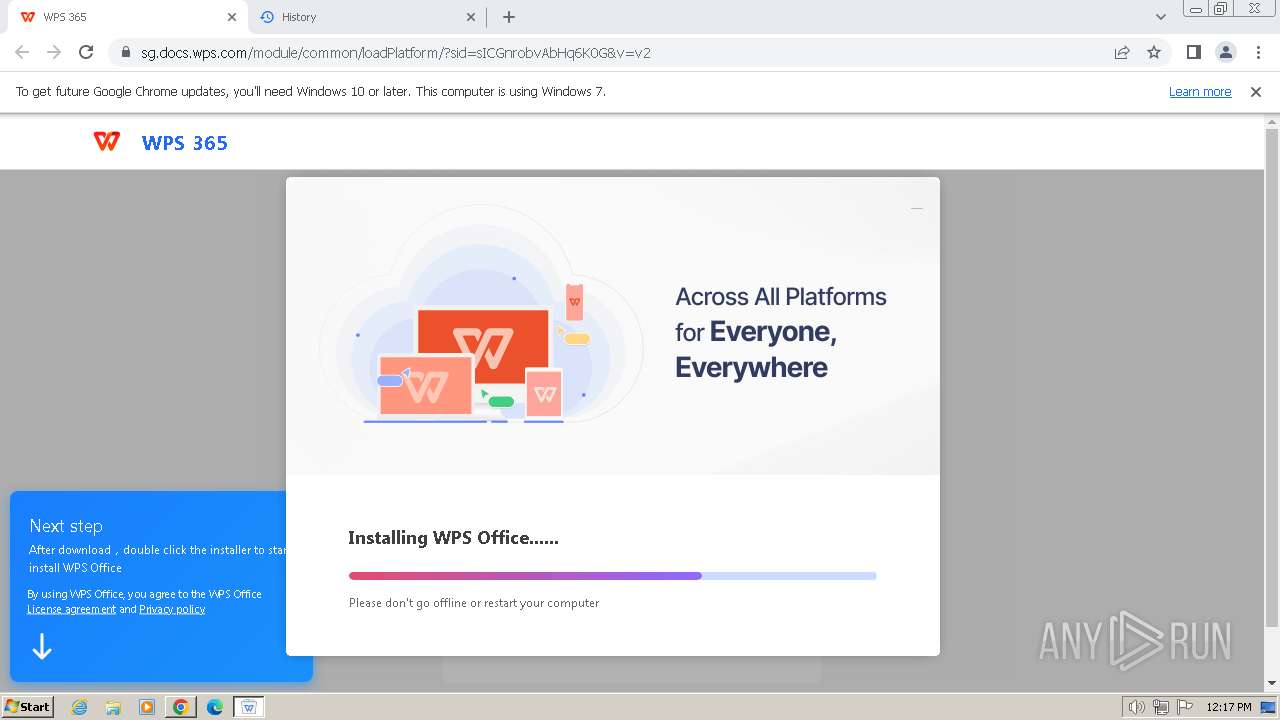Click the show desktop button
The height and width of the screenshot is (720, 1280).
coord(1268,707)
